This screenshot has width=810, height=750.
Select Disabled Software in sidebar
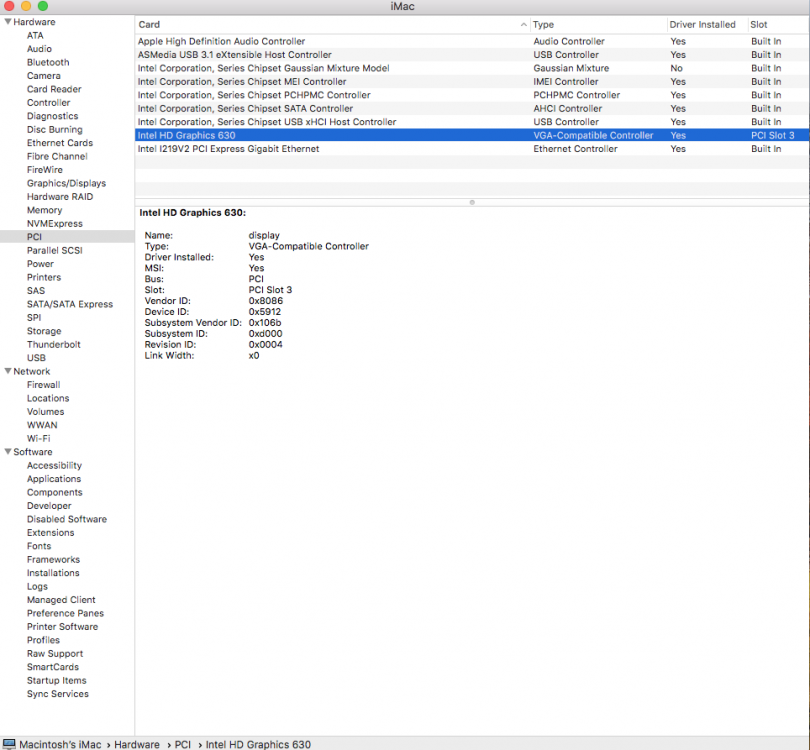(67, 519)
